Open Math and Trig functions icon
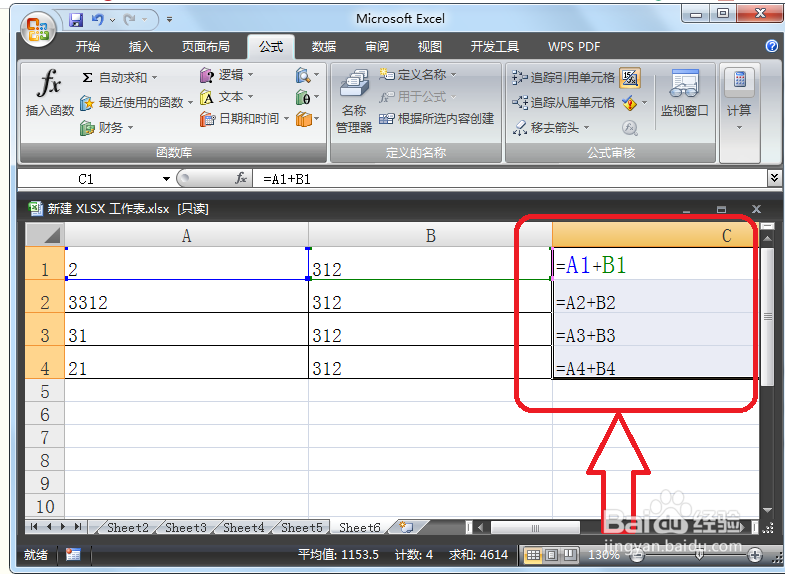This screenshot has height=574, width=785. tap(302, 97)
